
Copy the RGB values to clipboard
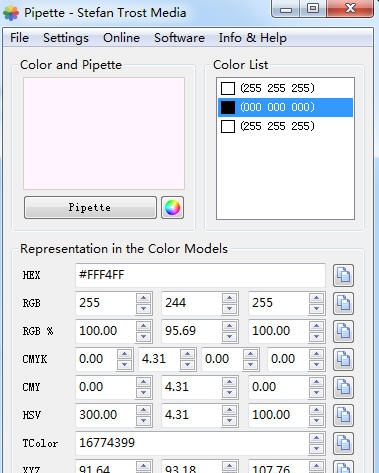coord(343,303)
